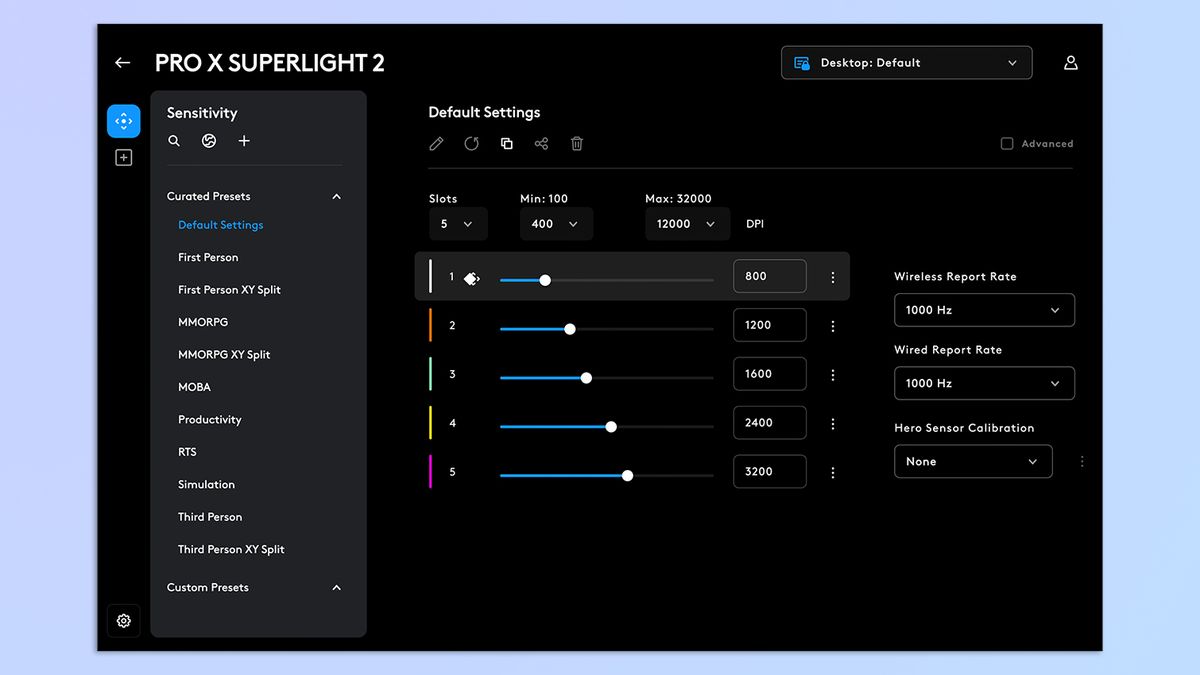Click the slider handle for DPI slot 3

tap(586, 378)
